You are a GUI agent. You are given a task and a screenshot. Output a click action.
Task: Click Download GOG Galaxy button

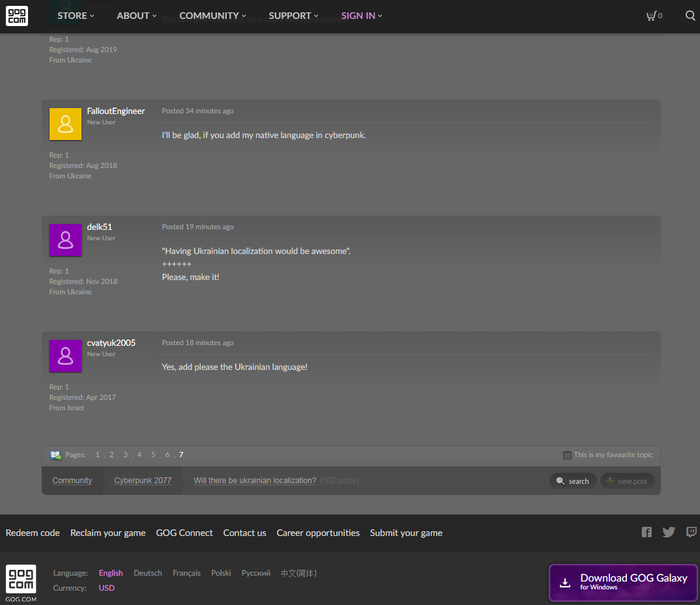click(623, 583)
